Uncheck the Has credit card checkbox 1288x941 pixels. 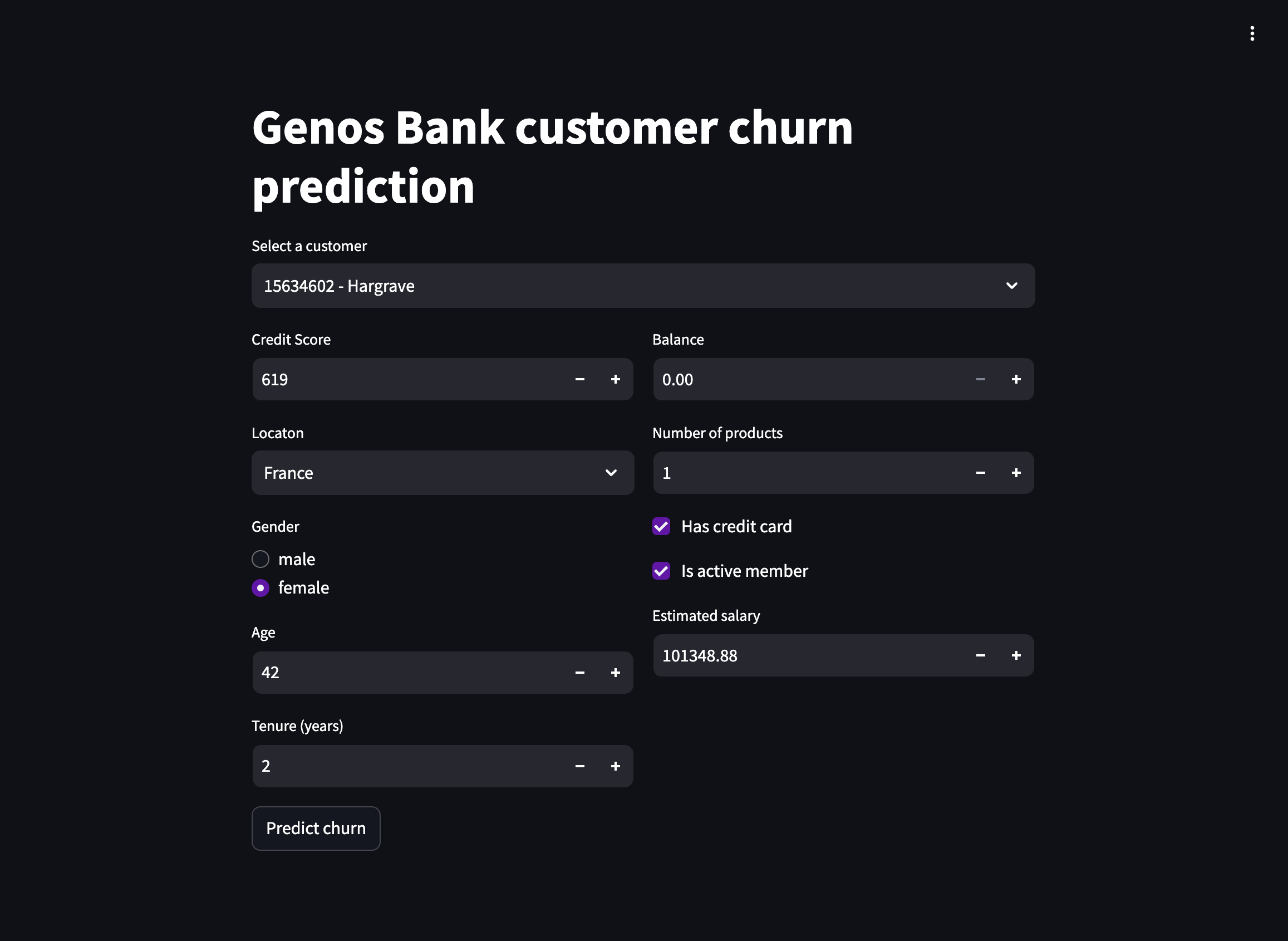[661, 526]
